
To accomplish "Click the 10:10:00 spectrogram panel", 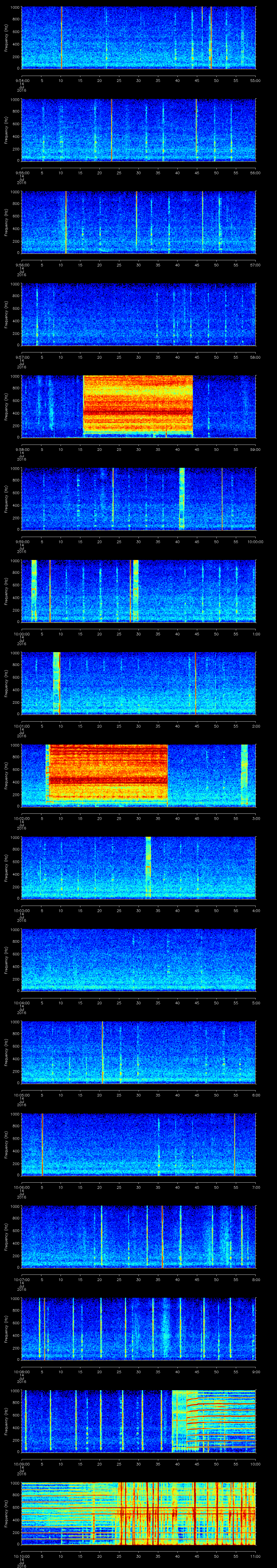I will click(x=139, y=1513).
